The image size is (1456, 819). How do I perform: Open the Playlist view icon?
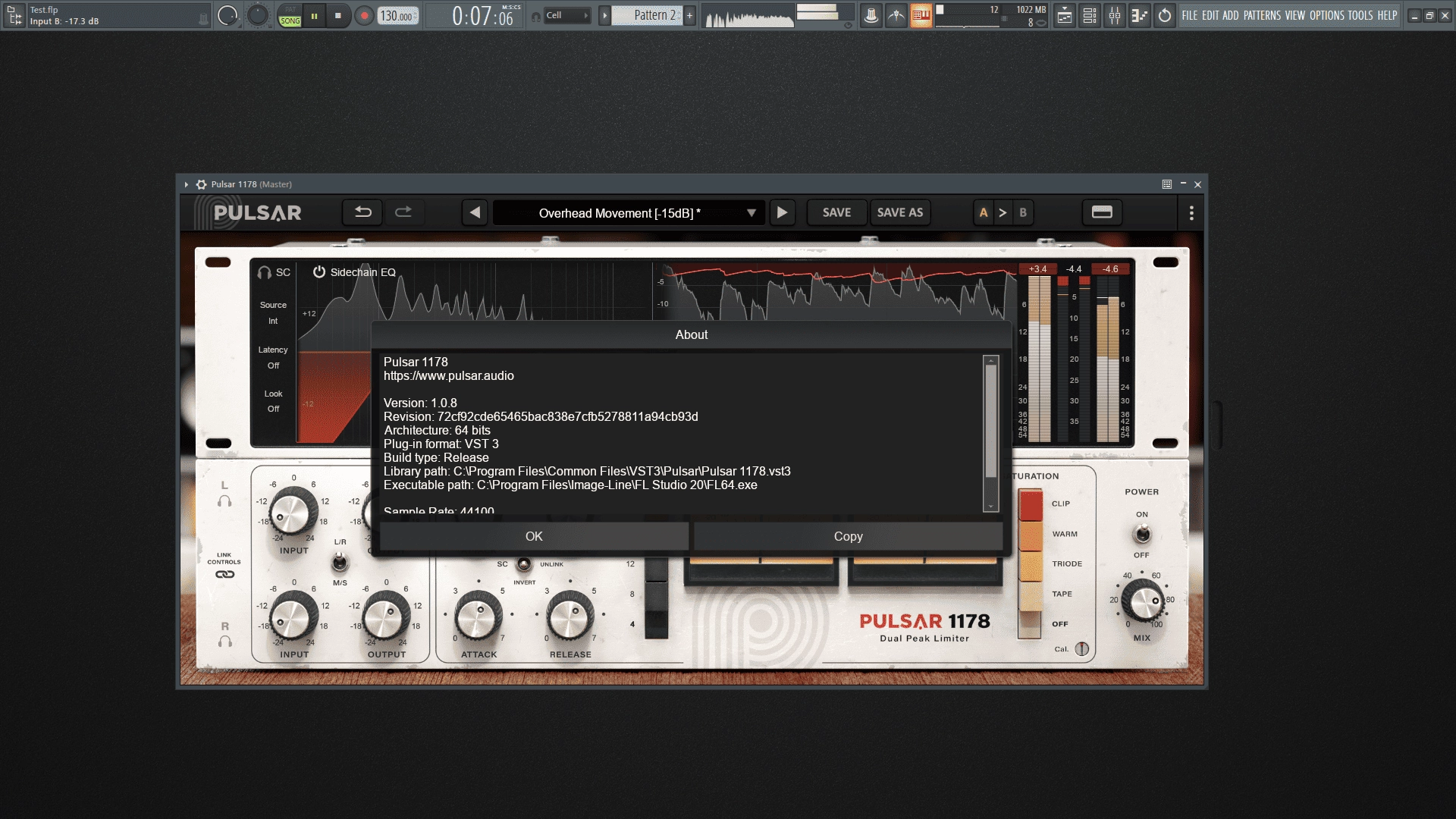pyautogui.click(x=1065, y=15)
